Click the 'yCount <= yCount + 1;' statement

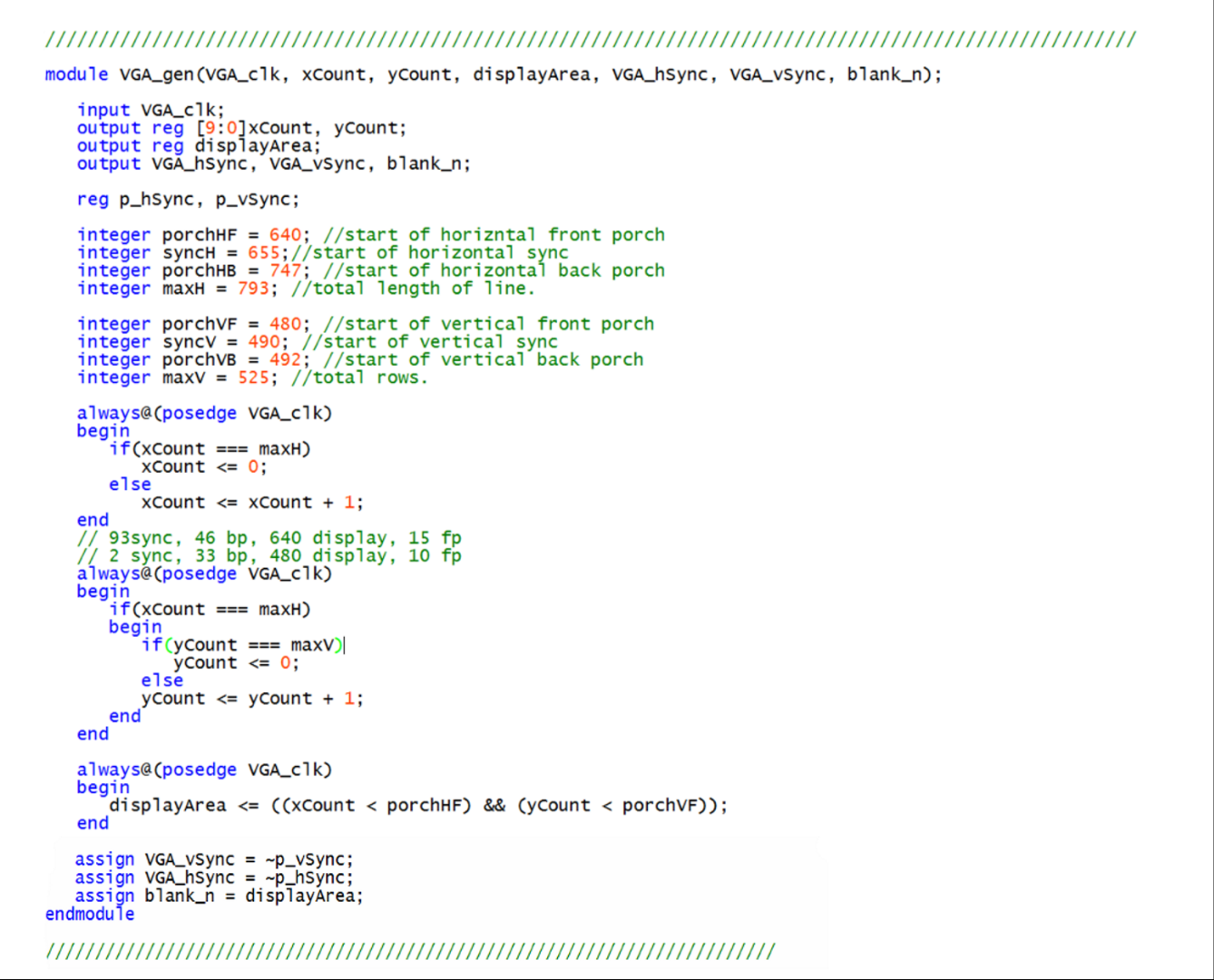point(252,699)
